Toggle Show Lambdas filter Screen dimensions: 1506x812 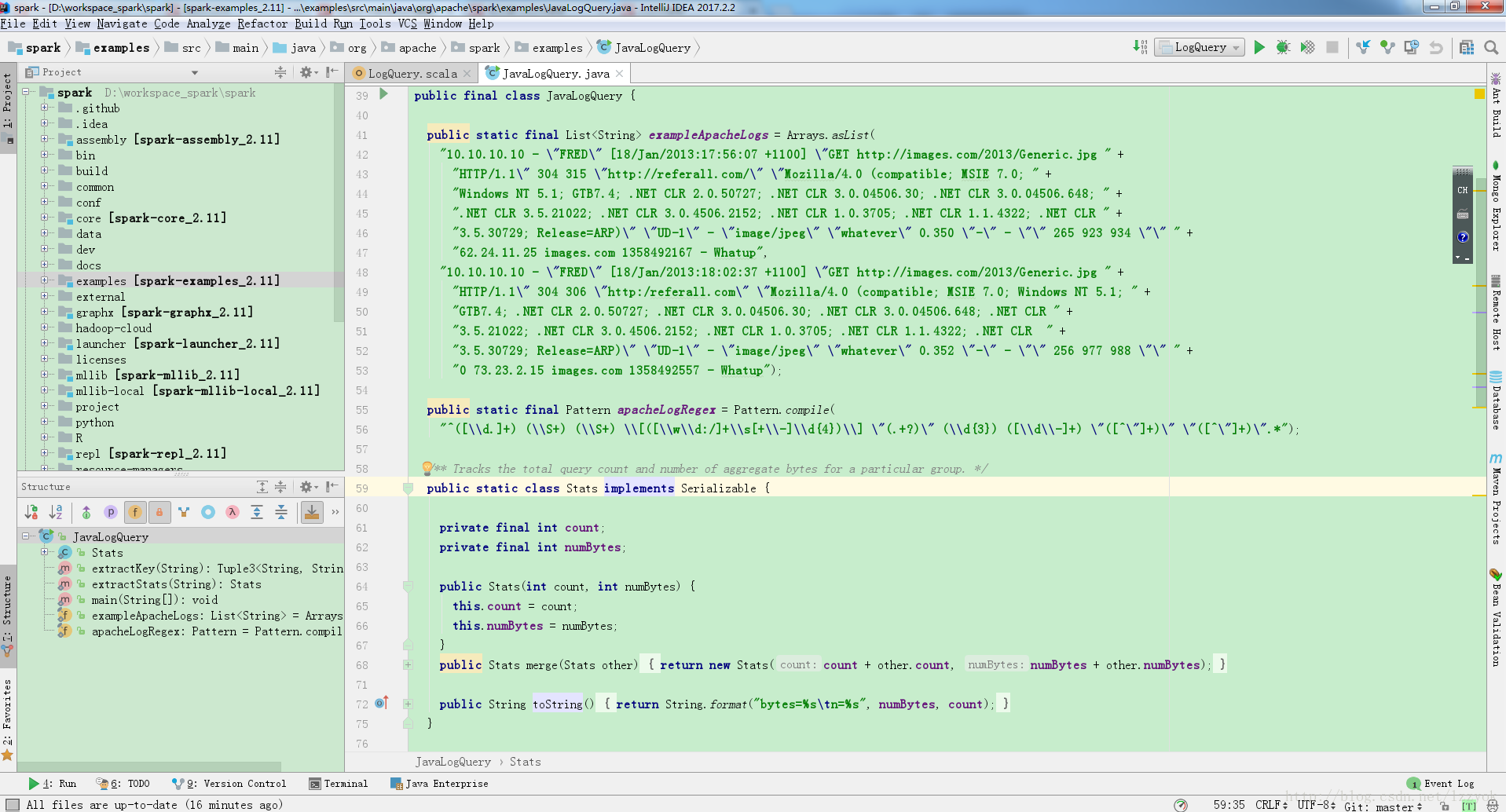click(233, 512)
